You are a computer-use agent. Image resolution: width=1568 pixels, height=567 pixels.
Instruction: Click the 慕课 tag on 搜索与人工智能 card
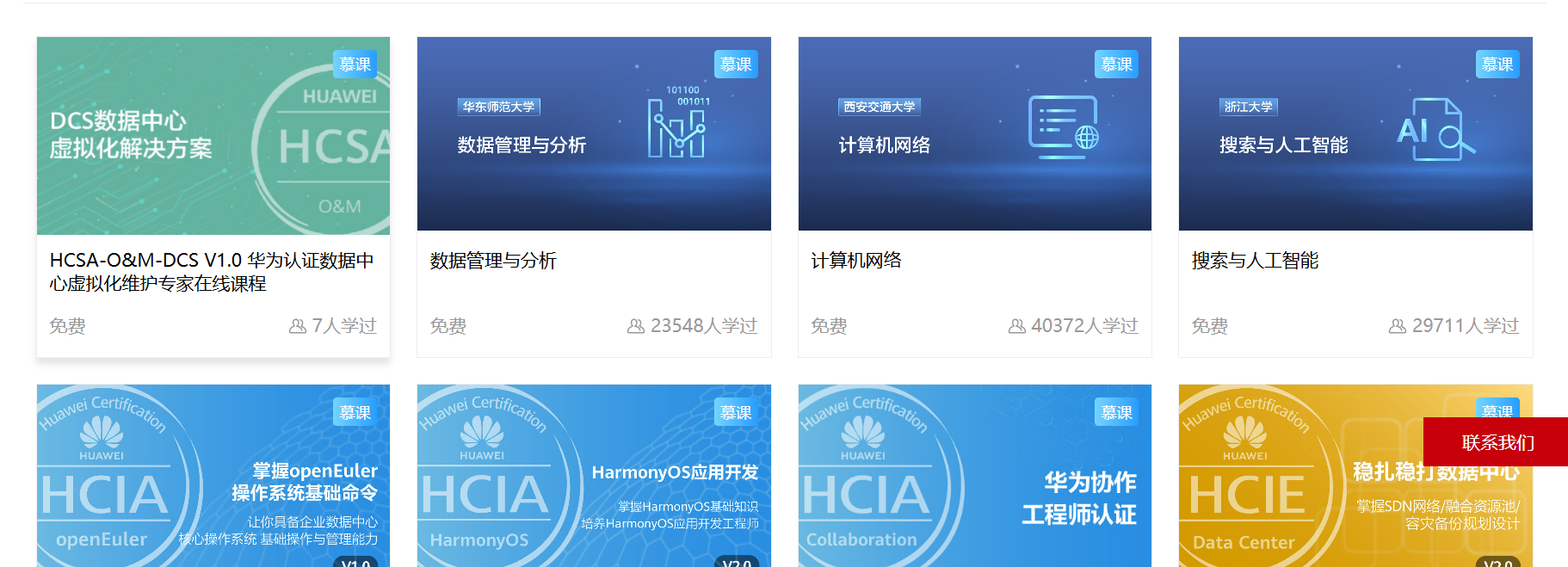pyautogui.click(x=1497, y=65)
